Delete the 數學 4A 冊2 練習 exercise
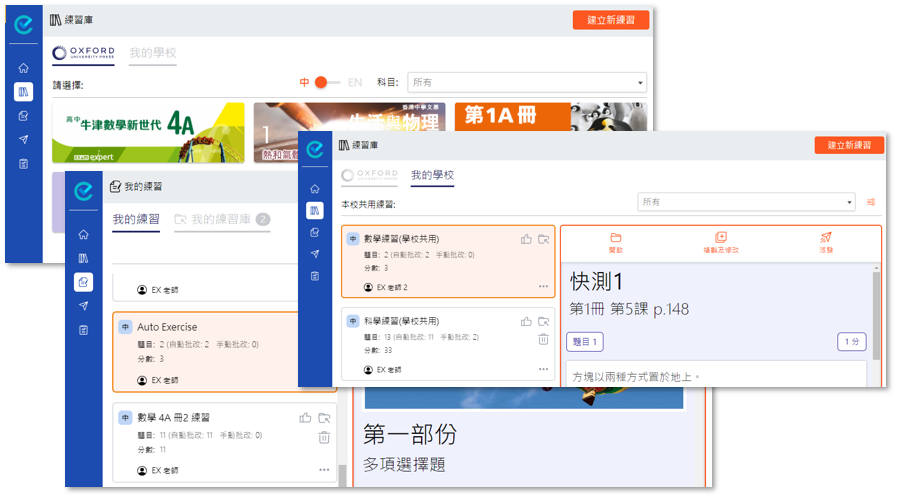 [324, 437]
